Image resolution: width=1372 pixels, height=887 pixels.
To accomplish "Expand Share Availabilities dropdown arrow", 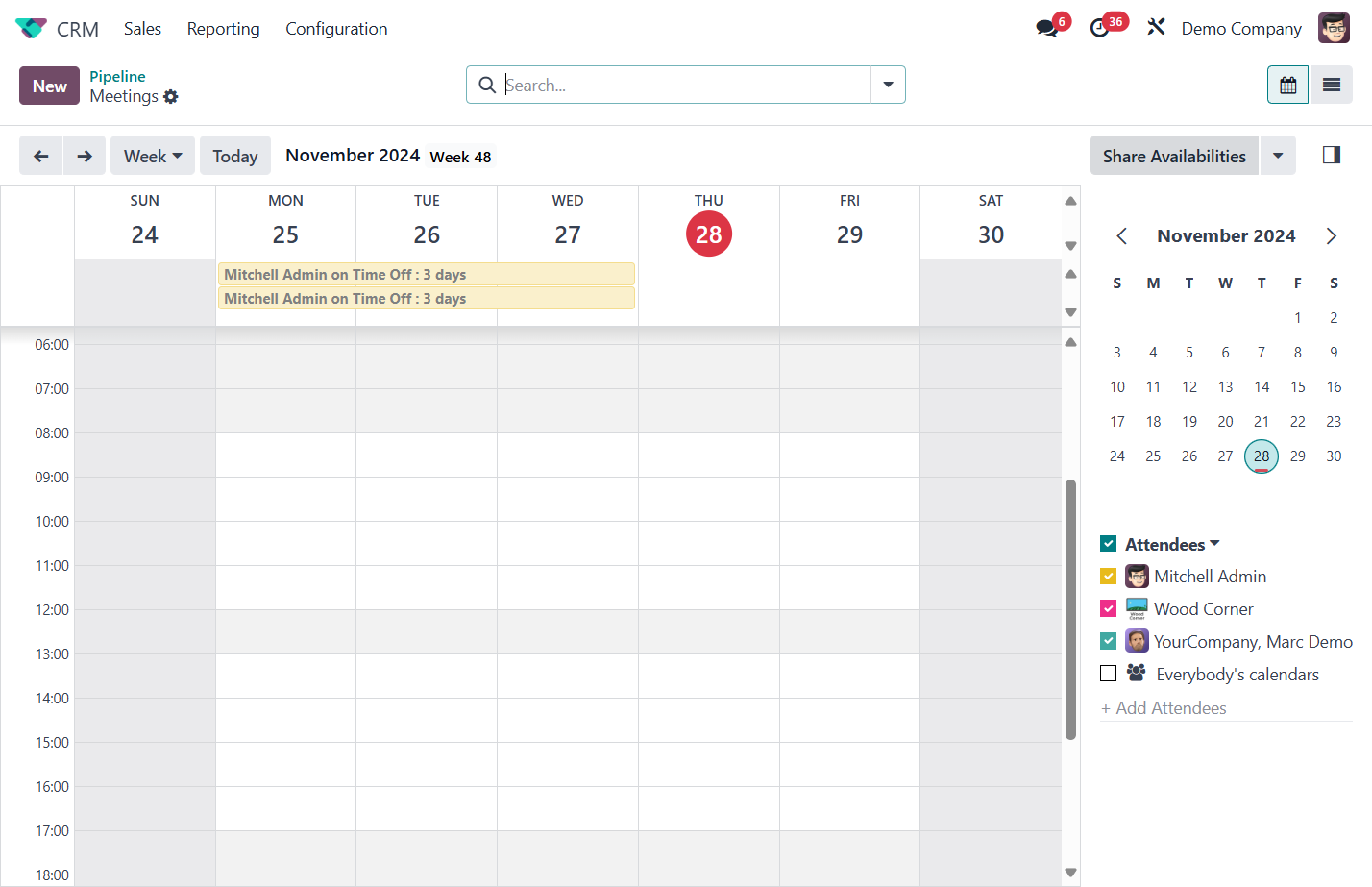I will click(1278, 156).
